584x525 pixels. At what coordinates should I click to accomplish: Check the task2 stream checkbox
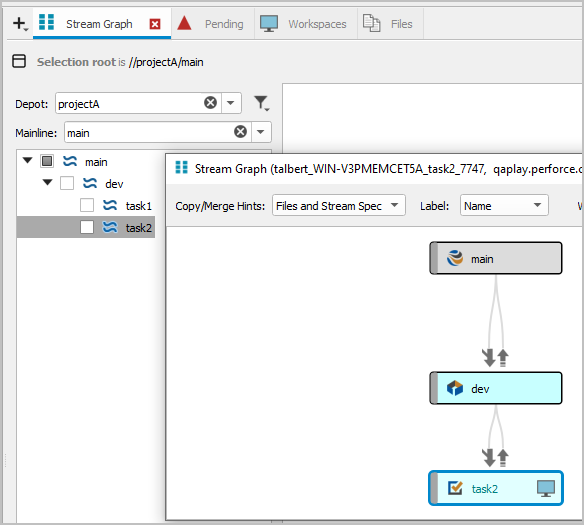click(x=87, y=227)
